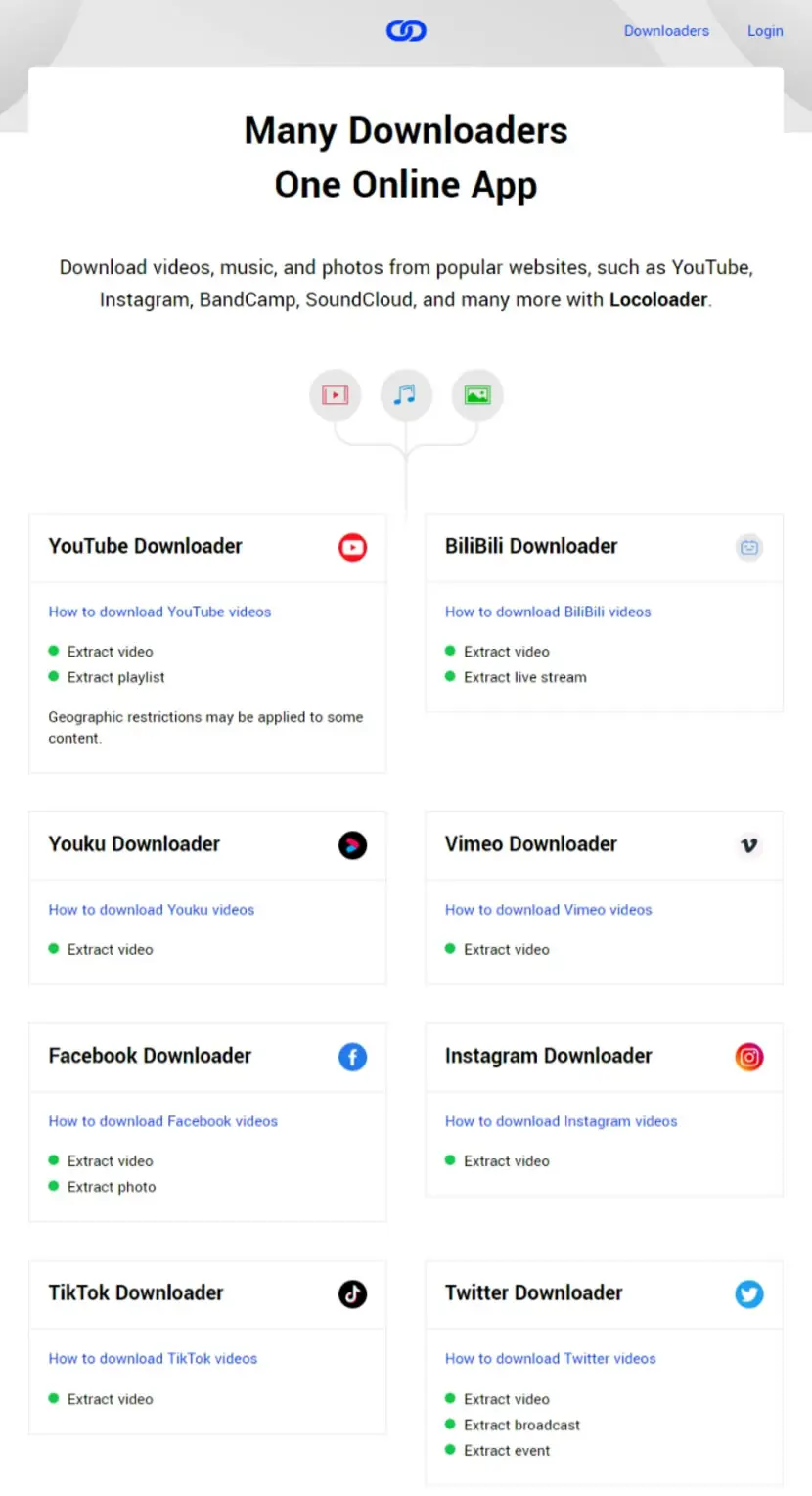Click Extract video under BiliBili Downloader
Image resolution: width=812 pixels, height=1496 pixels.
[x=507, y=652]
